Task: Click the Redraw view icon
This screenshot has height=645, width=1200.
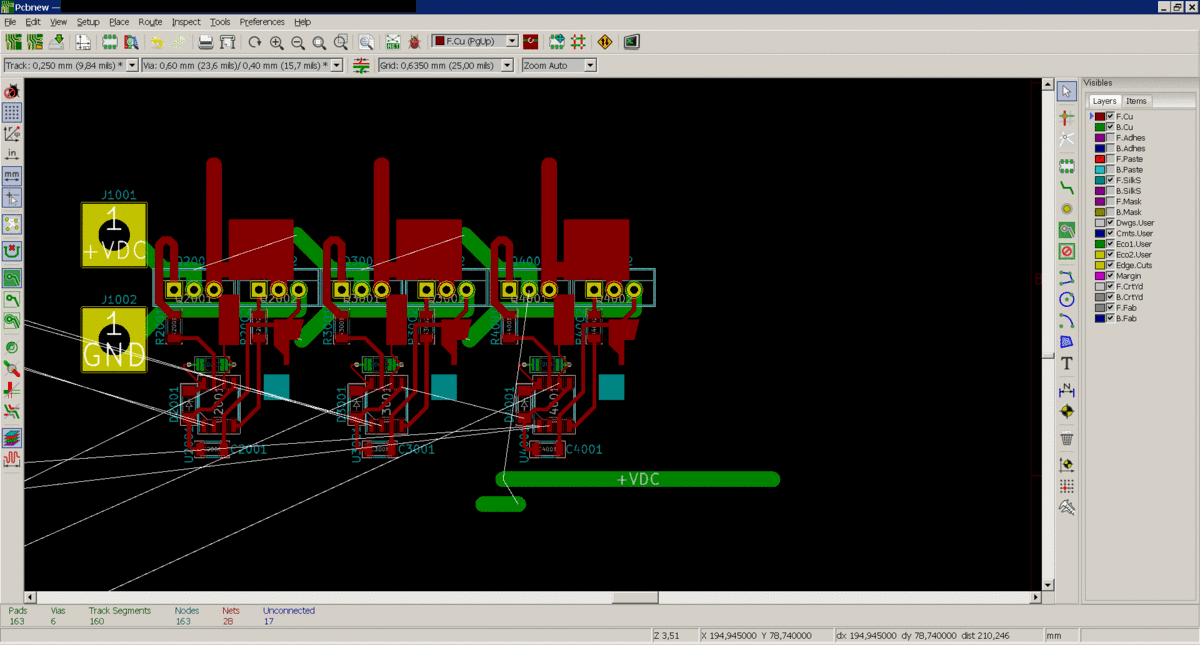Action: (x=254, y=42)
